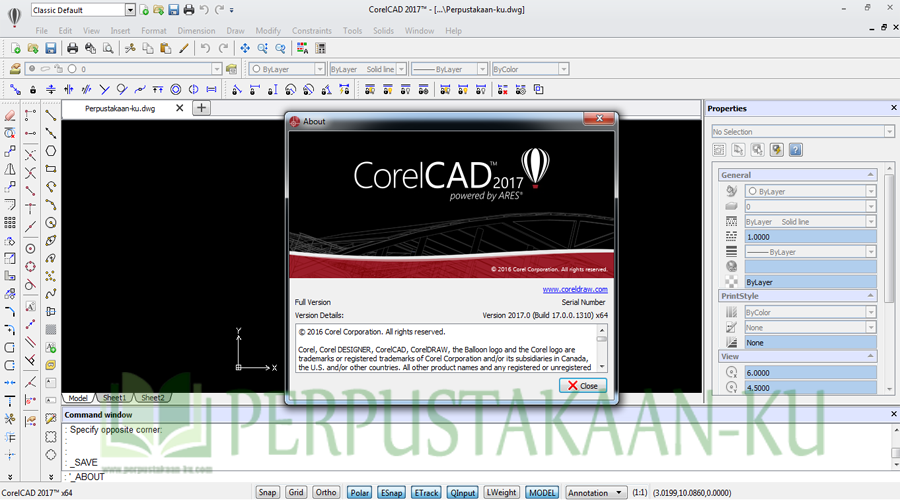Apply the Equal constraint icon
The height and width of the screenshot is (500, 900).
click(x=211, y=90)
